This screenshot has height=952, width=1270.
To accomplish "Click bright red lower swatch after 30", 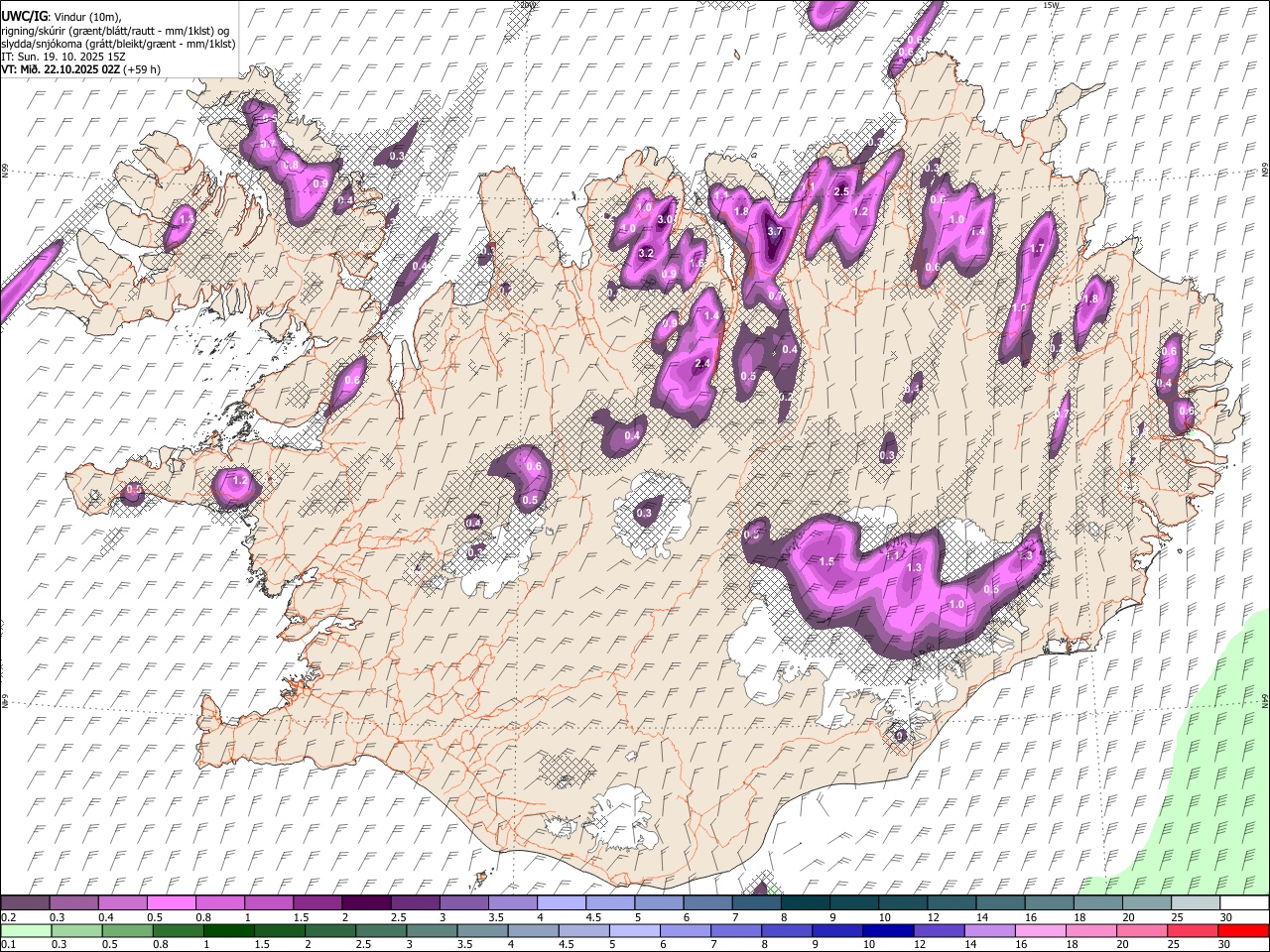I will coord(1243,931).
